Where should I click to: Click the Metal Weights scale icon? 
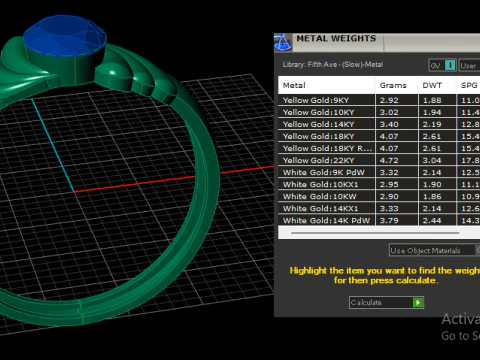coord(283,43)
